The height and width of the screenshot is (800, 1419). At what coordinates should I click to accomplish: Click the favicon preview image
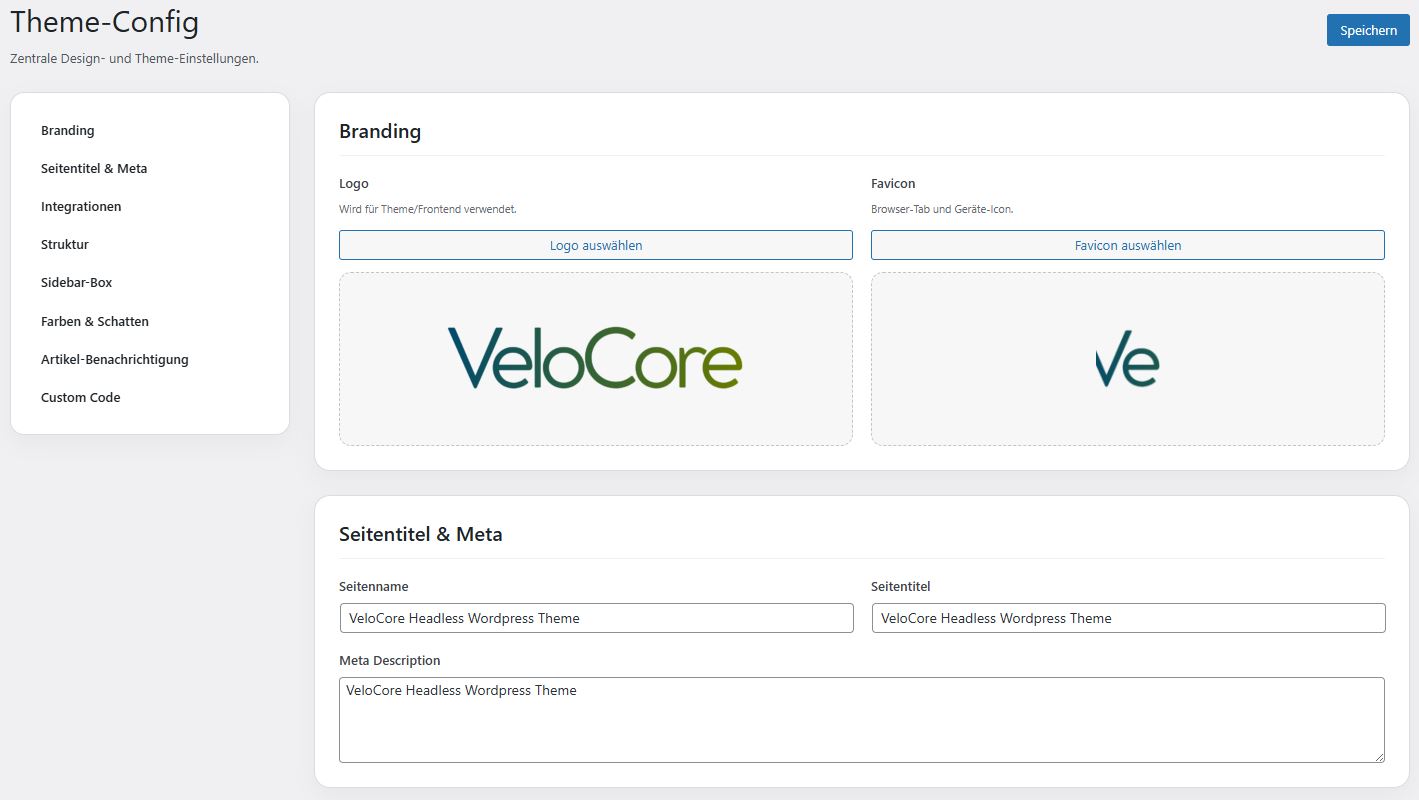(1127, 358)
